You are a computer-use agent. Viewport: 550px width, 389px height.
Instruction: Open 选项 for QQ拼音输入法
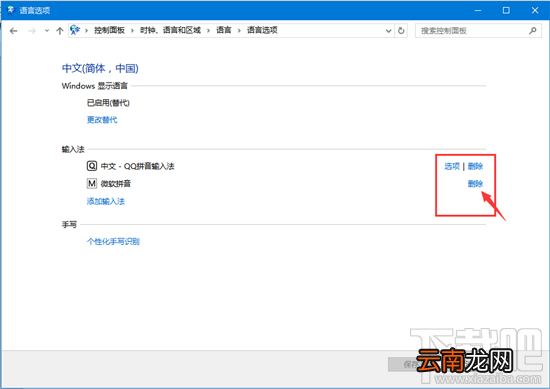(452, 166)
